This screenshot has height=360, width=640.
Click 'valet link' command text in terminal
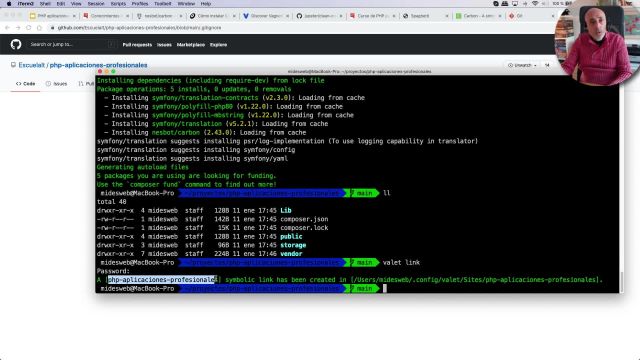401,262
